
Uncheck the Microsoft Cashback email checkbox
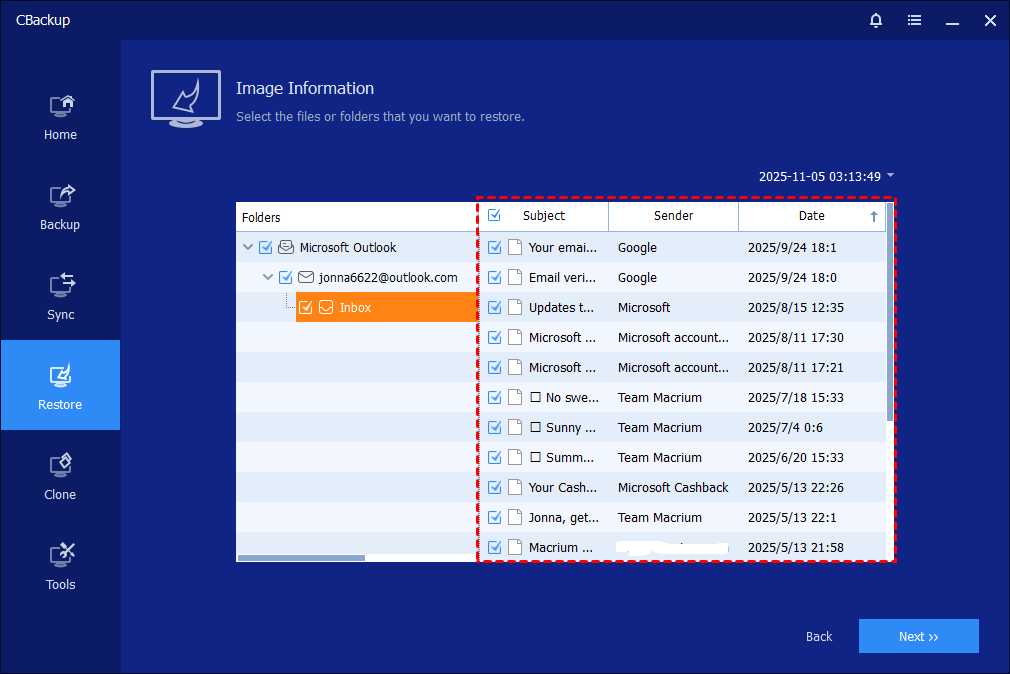[495, 488]
